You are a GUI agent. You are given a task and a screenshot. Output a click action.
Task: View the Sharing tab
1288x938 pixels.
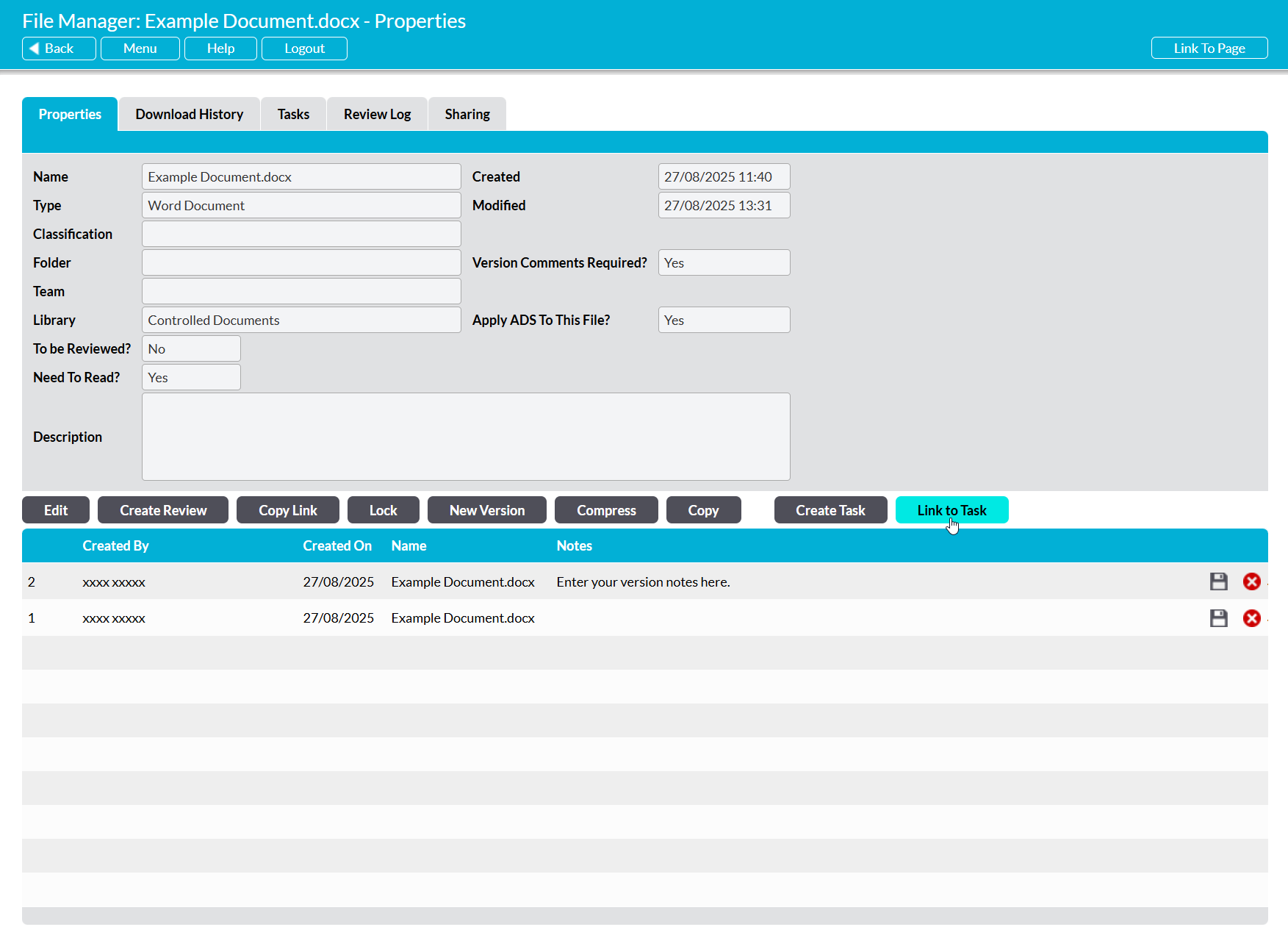[467, 114]
